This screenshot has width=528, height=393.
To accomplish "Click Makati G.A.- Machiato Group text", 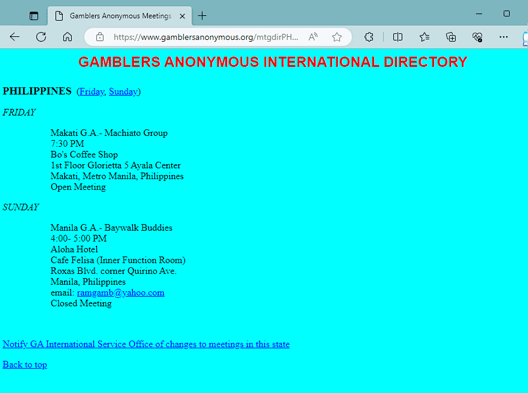I will coord(109,133).
